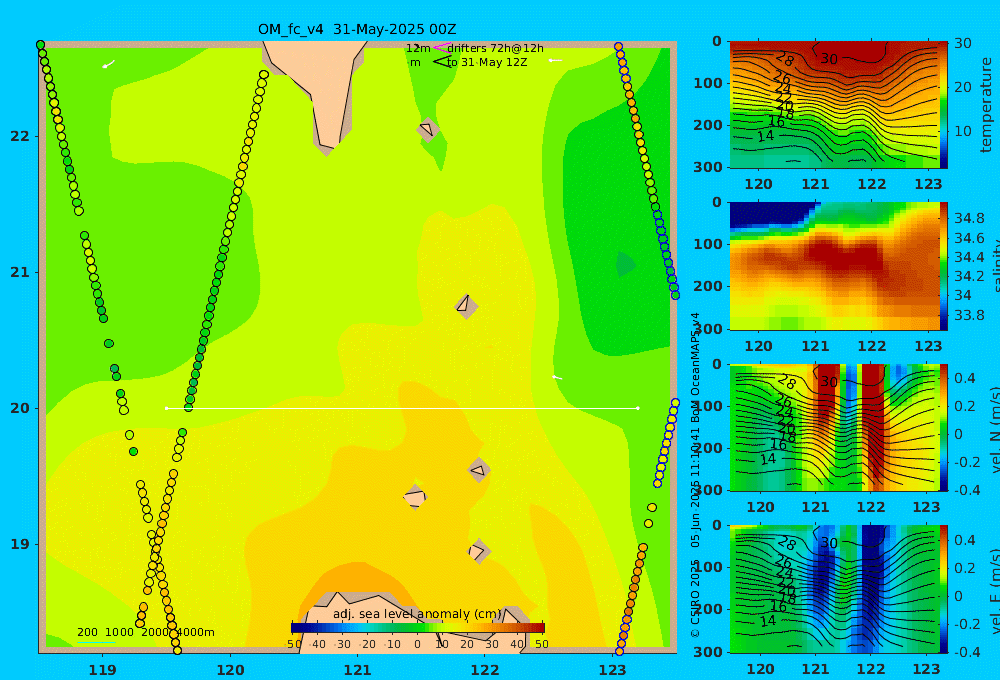Click the 'drifters 72h@12h' legend text
The image size is (1000, 680).
[496, 48]
